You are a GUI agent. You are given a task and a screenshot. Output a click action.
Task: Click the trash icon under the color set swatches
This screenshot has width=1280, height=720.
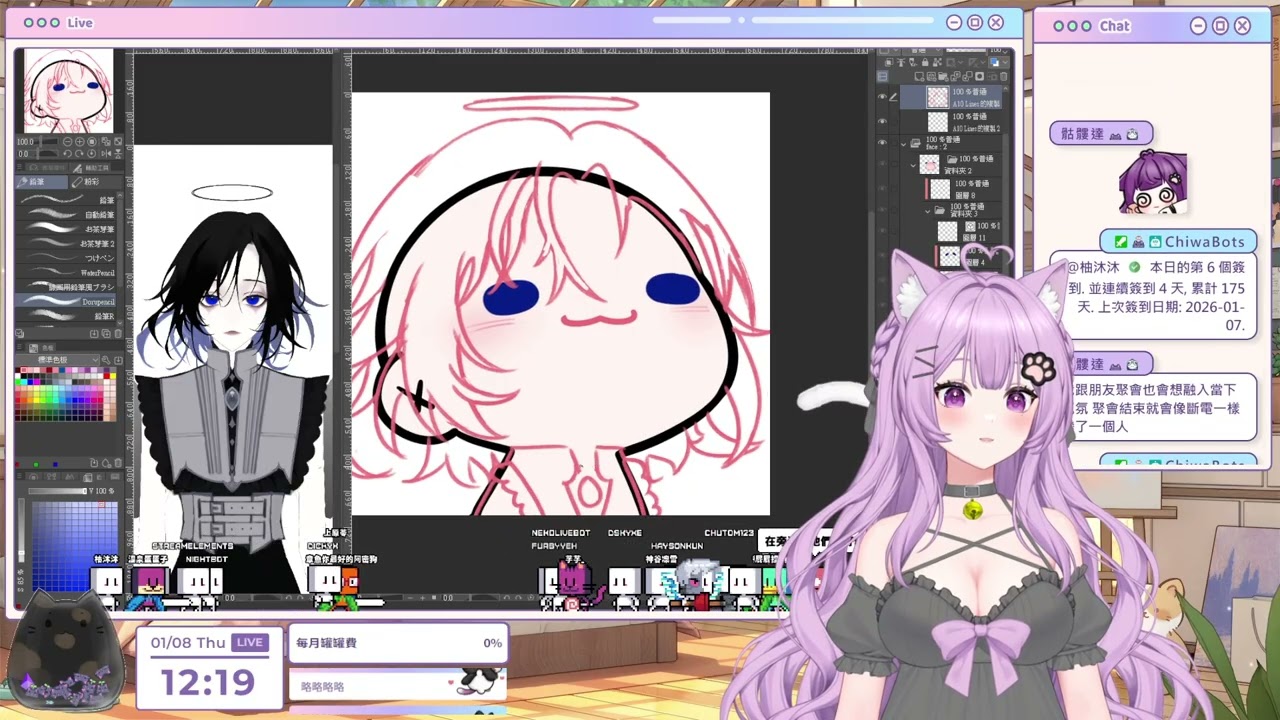[118, 462]
